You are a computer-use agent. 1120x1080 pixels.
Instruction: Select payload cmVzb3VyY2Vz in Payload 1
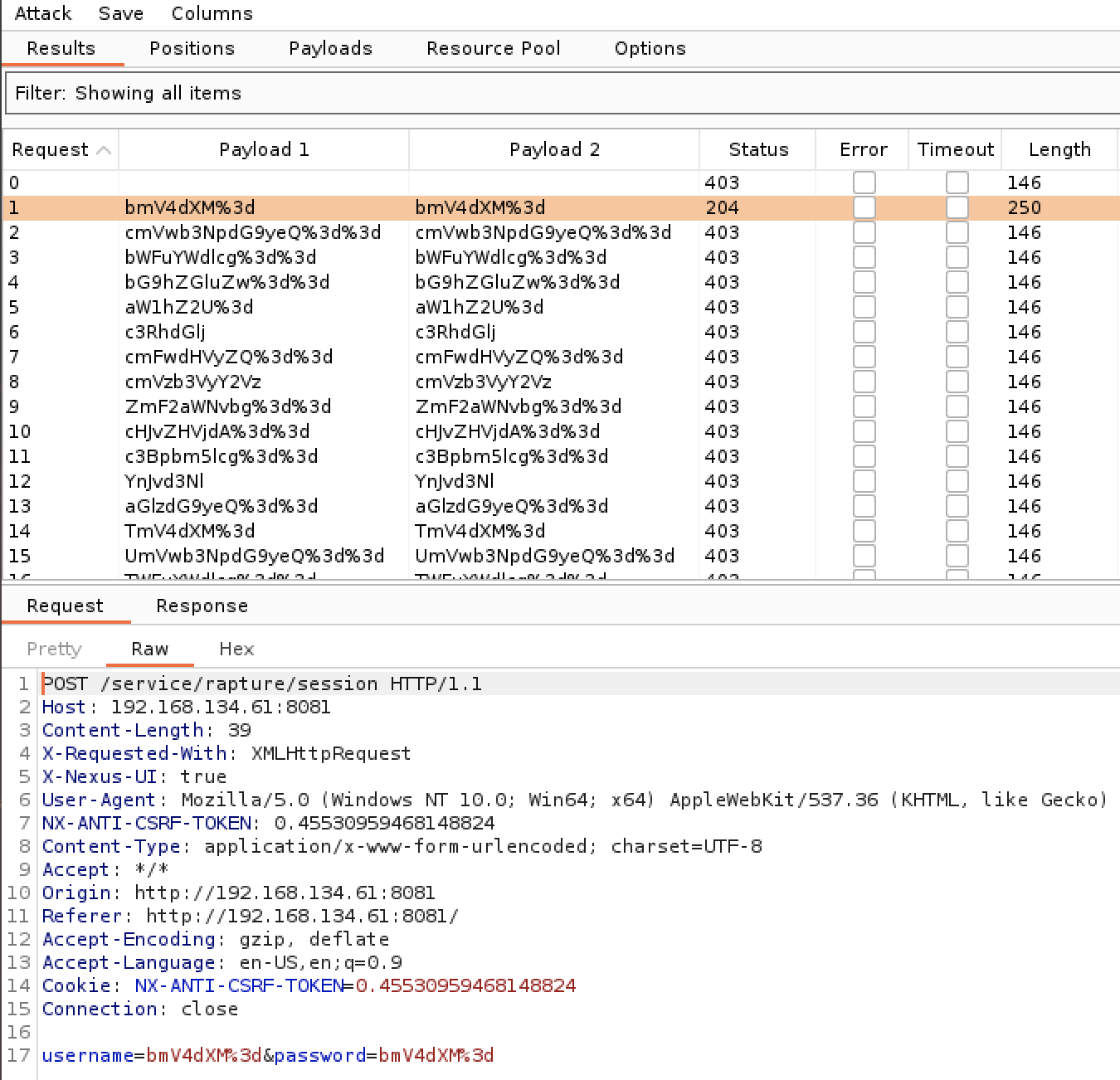pos(193,382)
